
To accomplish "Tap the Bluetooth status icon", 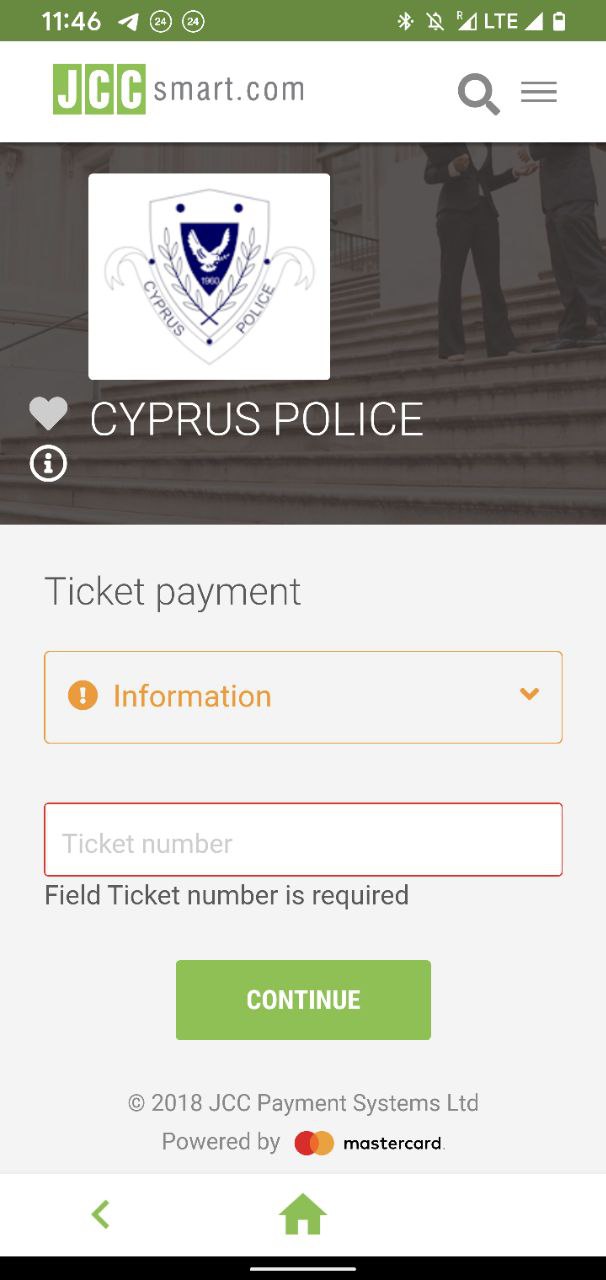I will [x=405, y=21].
